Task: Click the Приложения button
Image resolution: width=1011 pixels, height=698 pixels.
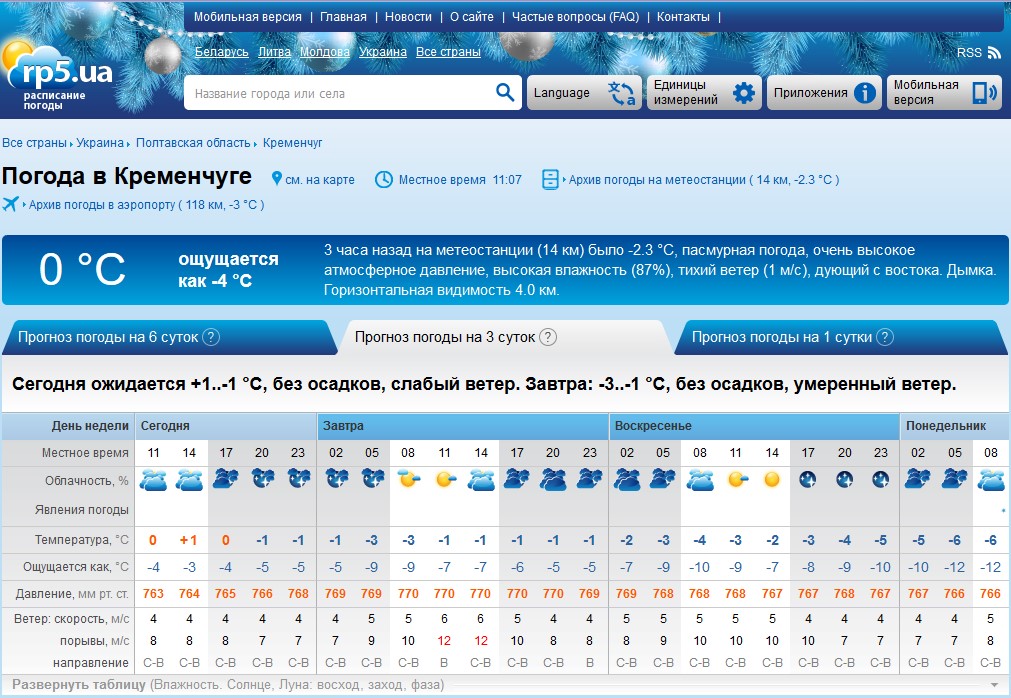Action: pyautogui.click(x=824, y=93)
